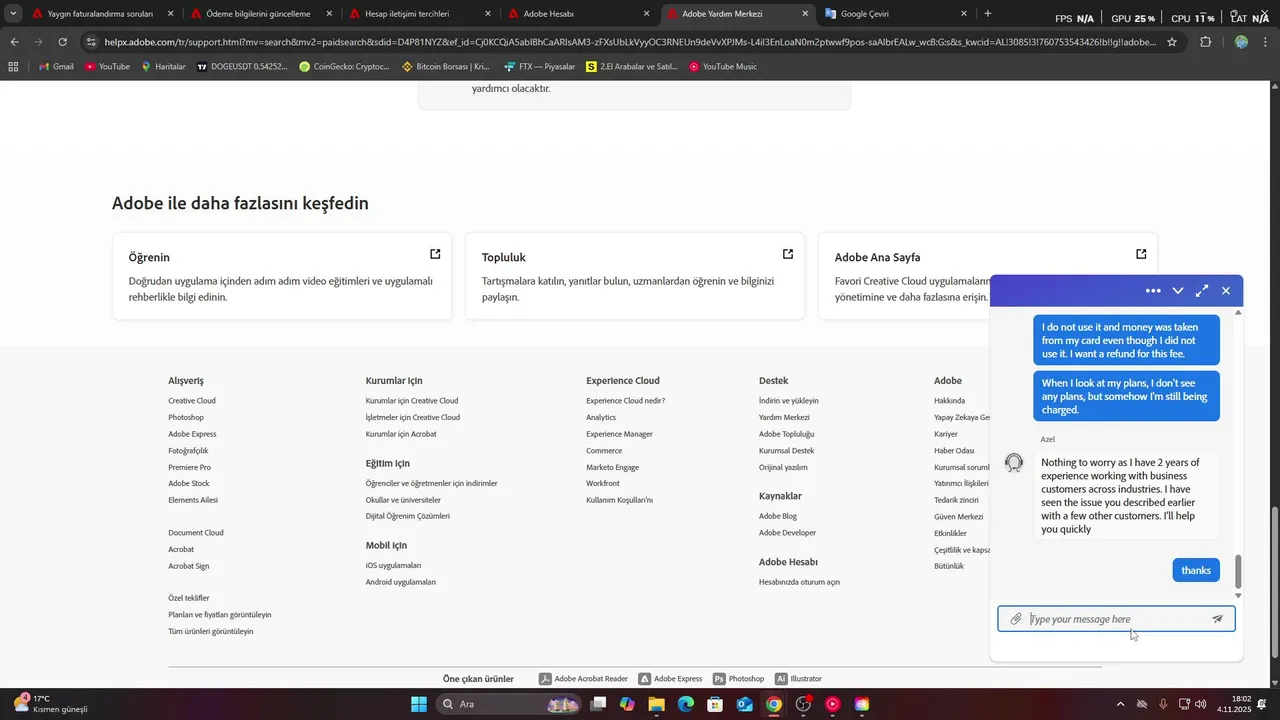
Task: Expand the chat window to full size
Action: pos(1202,291)
